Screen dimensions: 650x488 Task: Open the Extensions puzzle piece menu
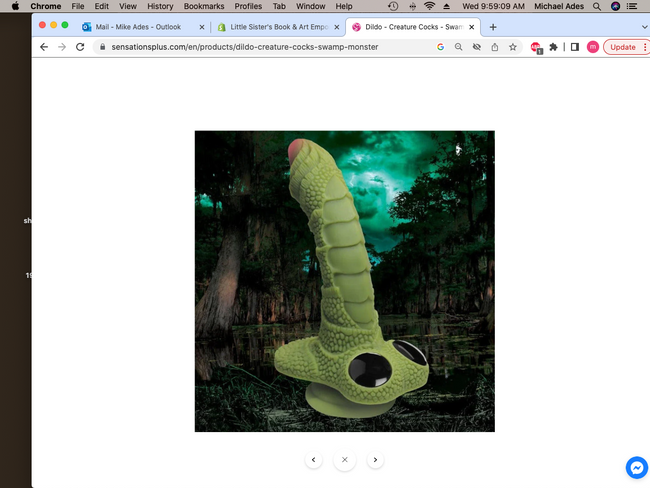554,47
